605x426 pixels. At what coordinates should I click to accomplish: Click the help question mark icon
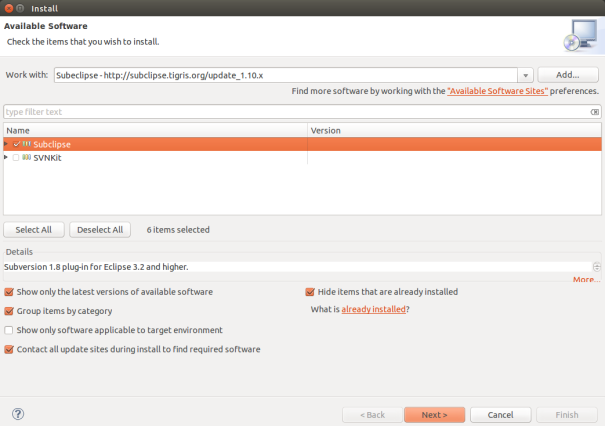tap(18, 414)
